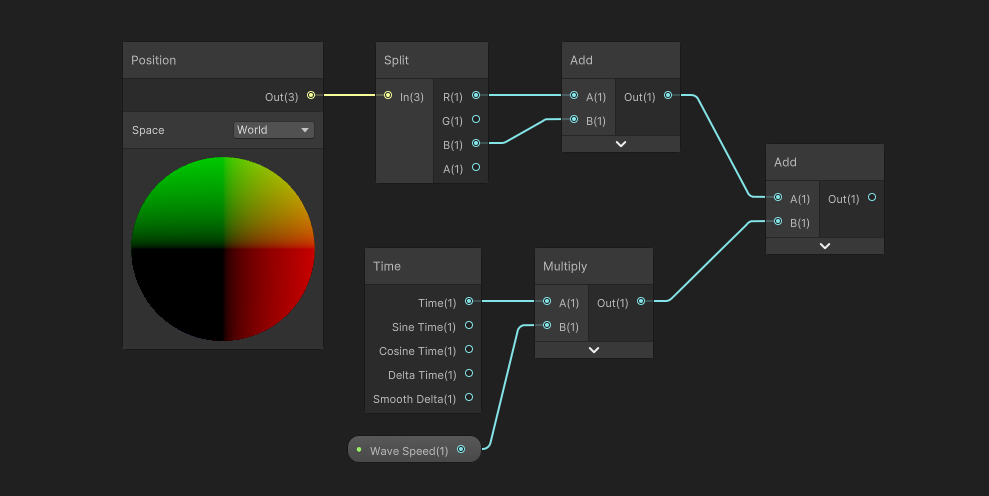Viewport: 989px width, 496px height.
Task: Click the Cosine Time(1) output port
Action: [469, 350]
